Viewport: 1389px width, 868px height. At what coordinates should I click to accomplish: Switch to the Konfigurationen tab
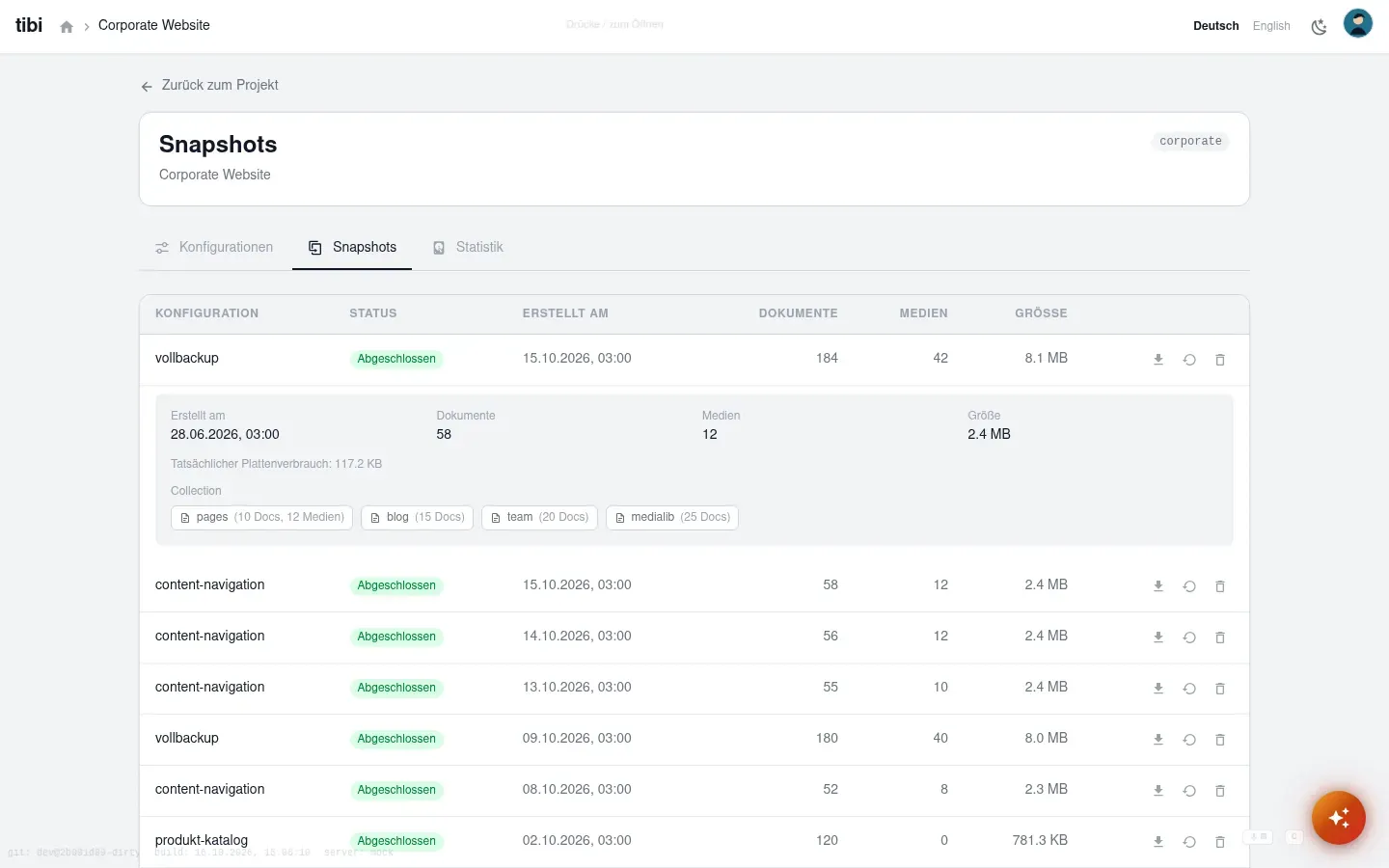tap(214, 247)
